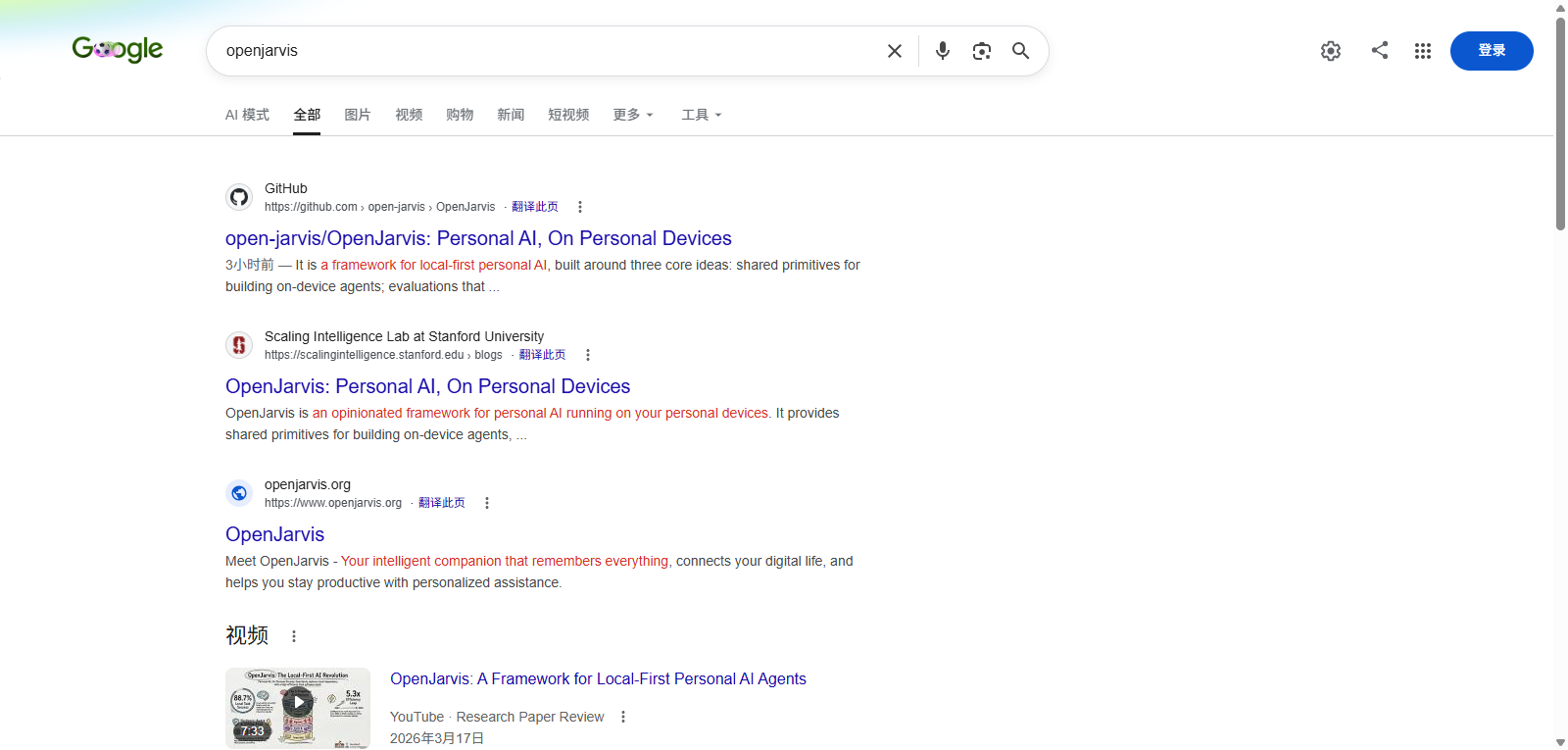This screenshot has width=1568, height=750.
Task: Open more options for the Stanford result
Action: pyautogui.click(x=588, y=355)
